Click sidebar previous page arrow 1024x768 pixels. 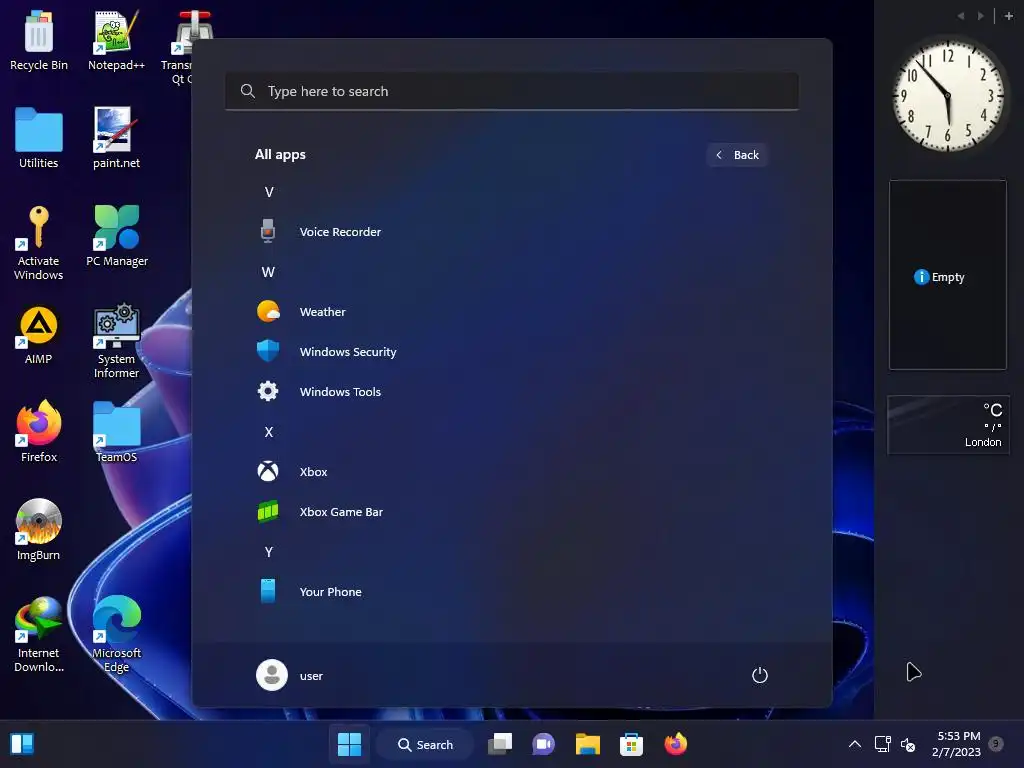[x=961, y=16]
